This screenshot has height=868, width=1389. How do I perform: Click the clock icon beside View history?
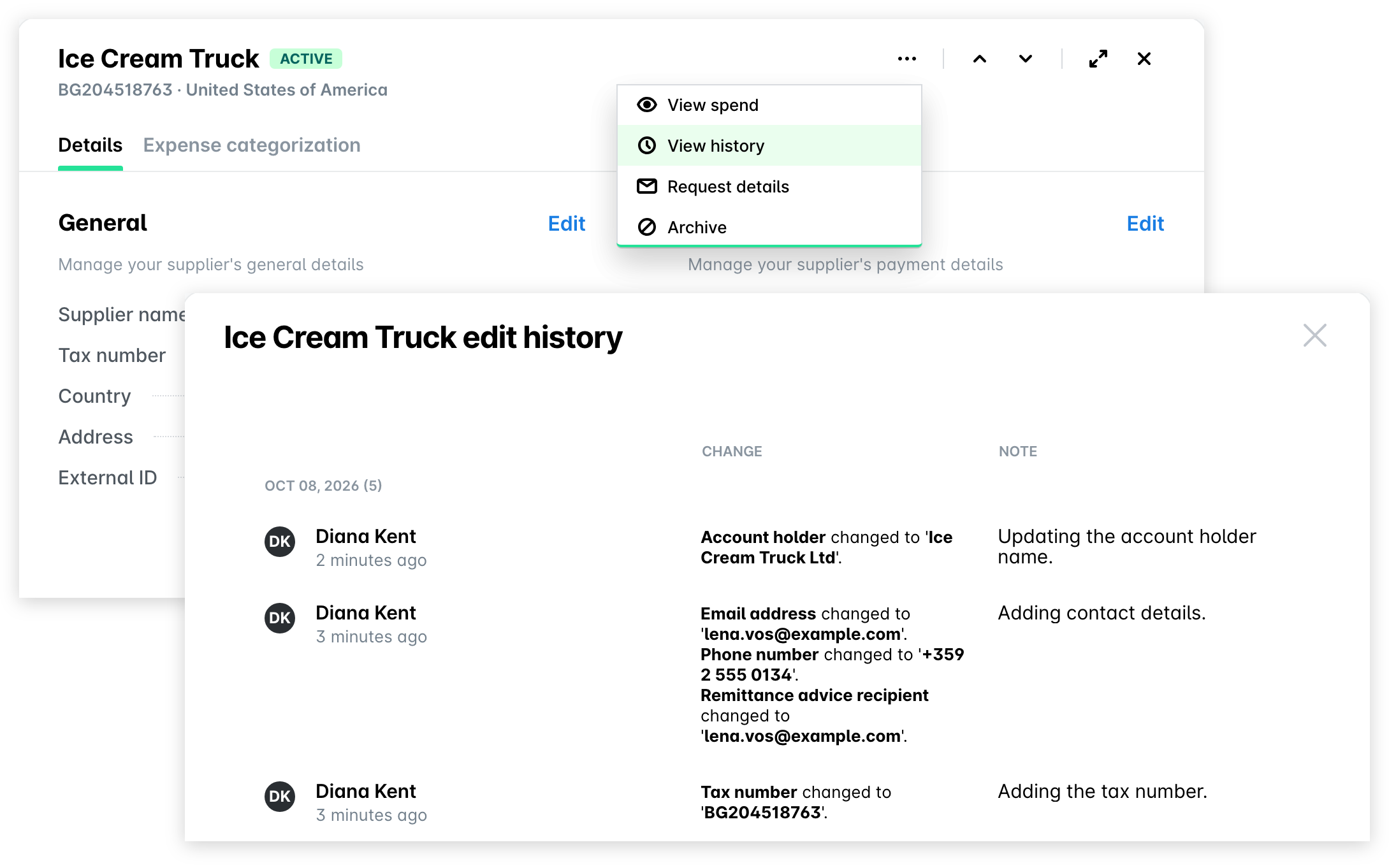click(x=647, y=145)
